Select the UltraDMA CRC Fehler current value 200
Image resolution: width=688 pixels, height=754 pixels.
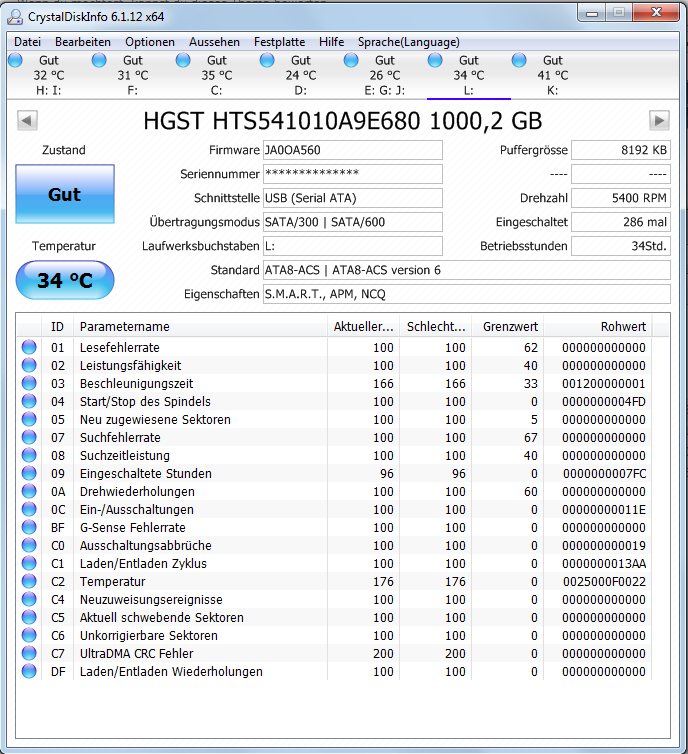(x=383, y=653)
